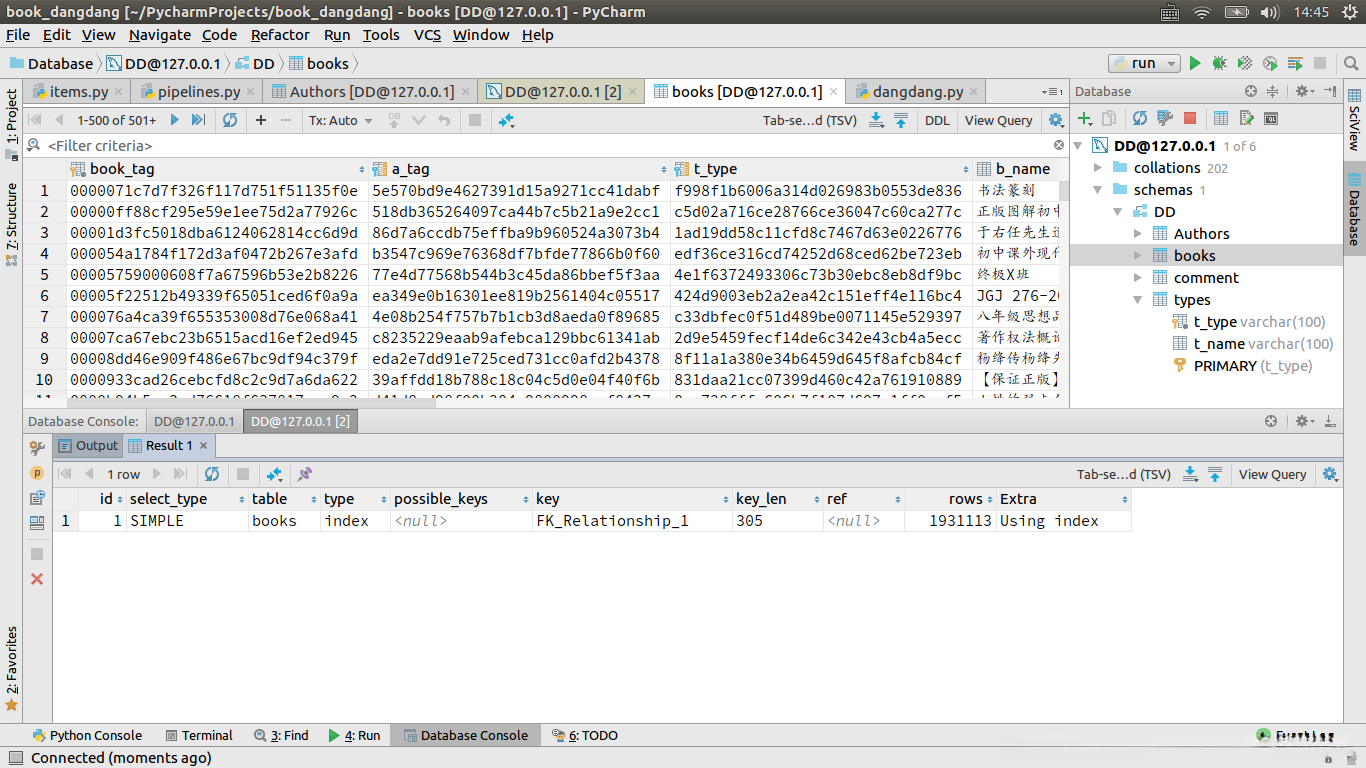Add new data source with green plus
The width and height of the screenshot is (1366, 768).
[x=1084, y=118]
